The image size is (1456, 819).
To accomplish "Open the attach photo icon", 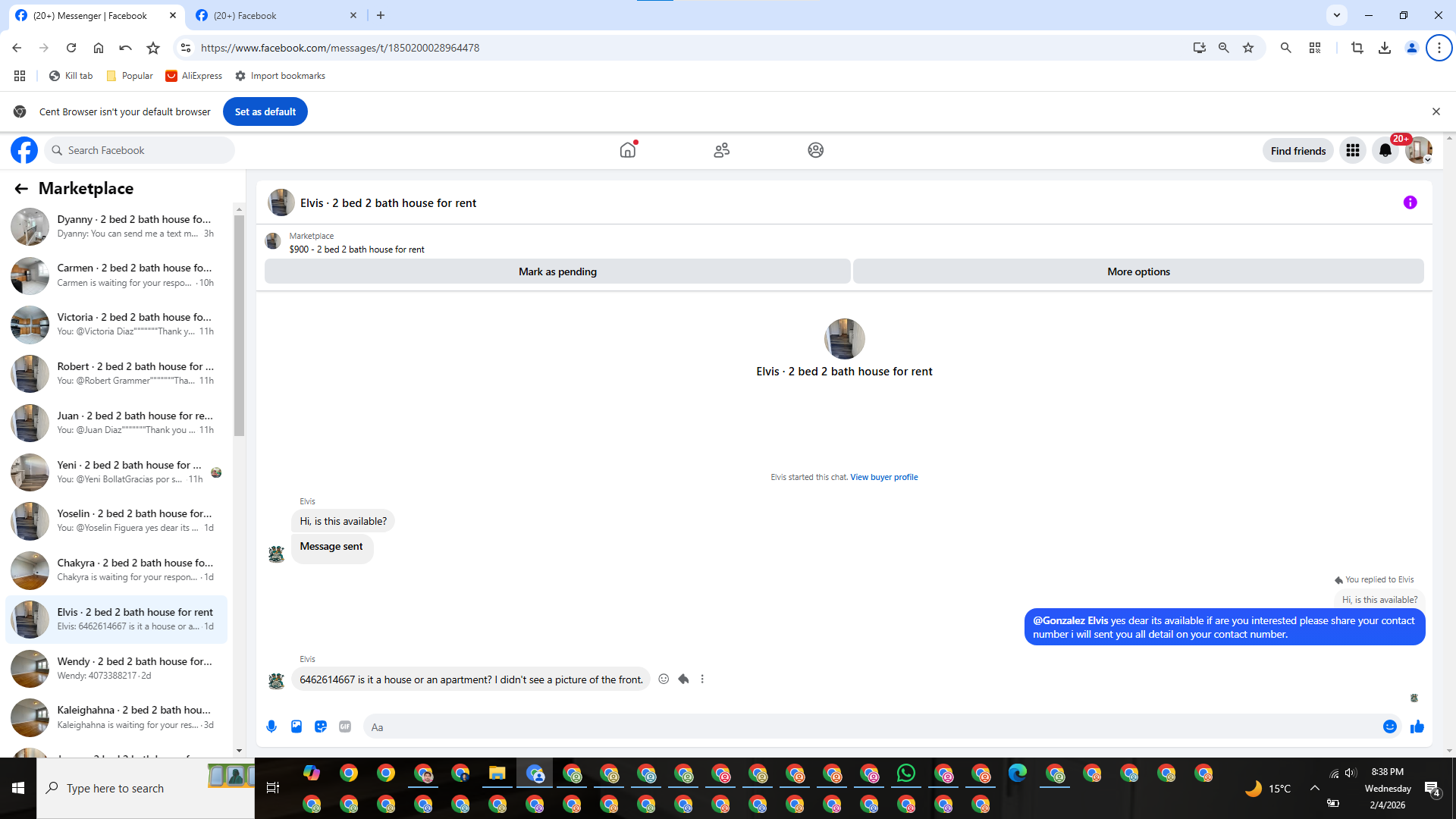I will click(x=297, y=726).
